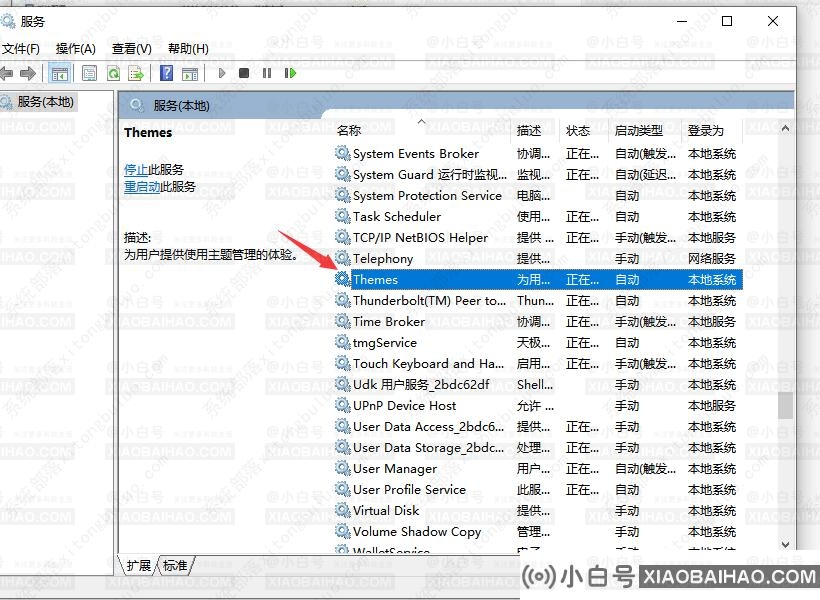Screen dimensions: 820x600
Task: Click the gear icon of tmgService
Action: pos(343,342)
